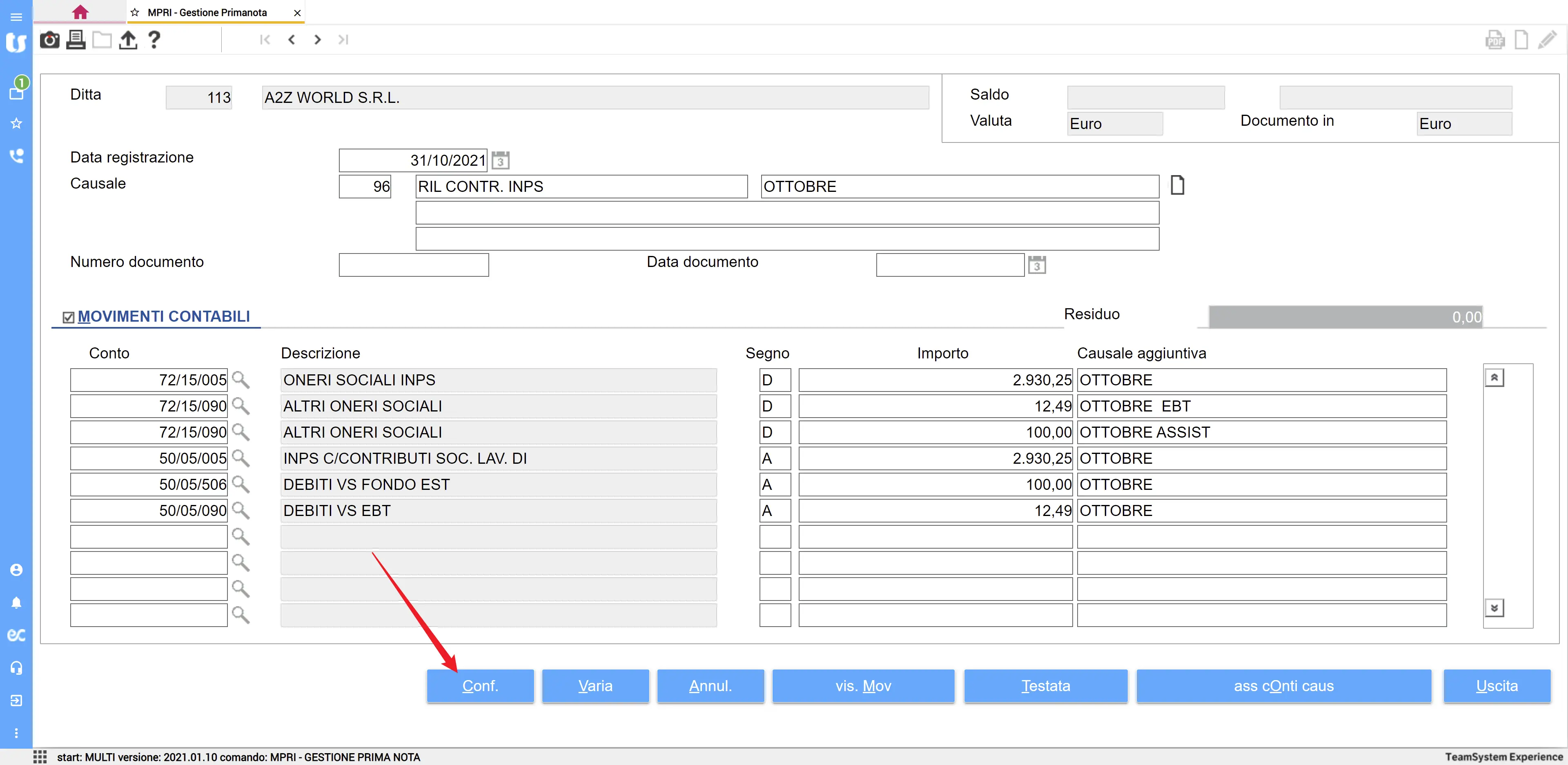Viewport: 1568px width, 765px height.
Task: Open calendar picker for Data documento
Action: pos(1037,265)
